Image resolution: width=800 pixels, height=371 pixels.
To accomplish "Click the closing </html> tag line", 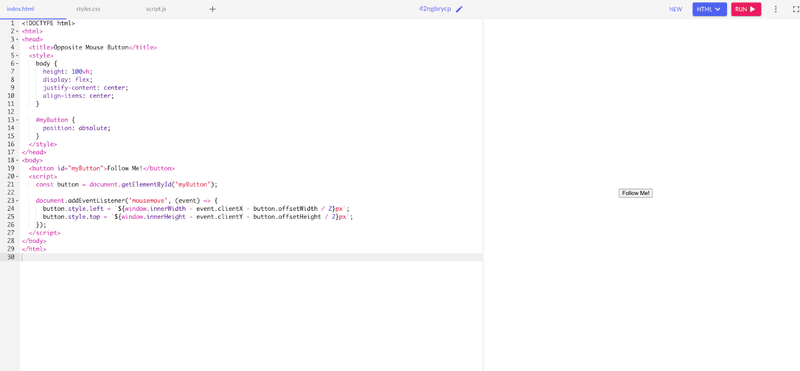I will pos(34,249).
